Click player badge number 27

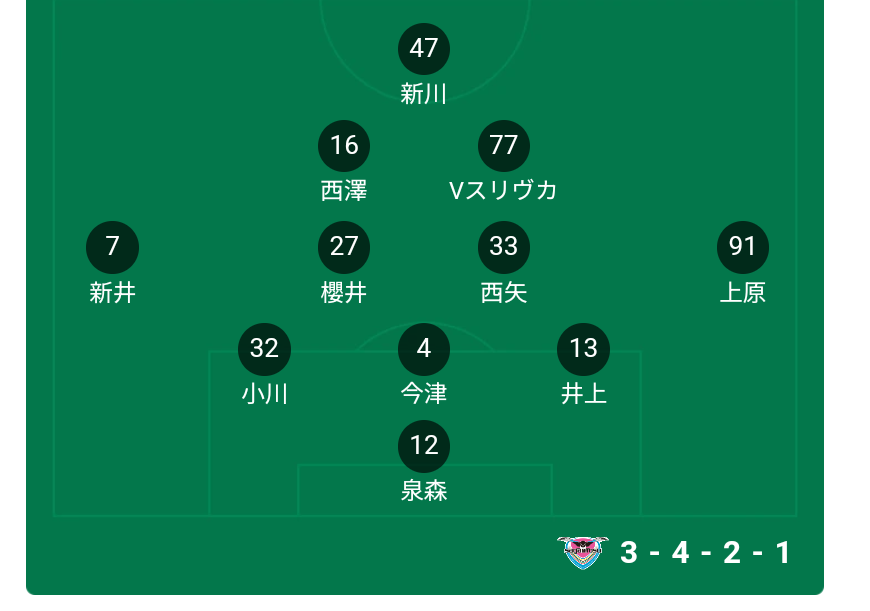[x=344, y=247]
